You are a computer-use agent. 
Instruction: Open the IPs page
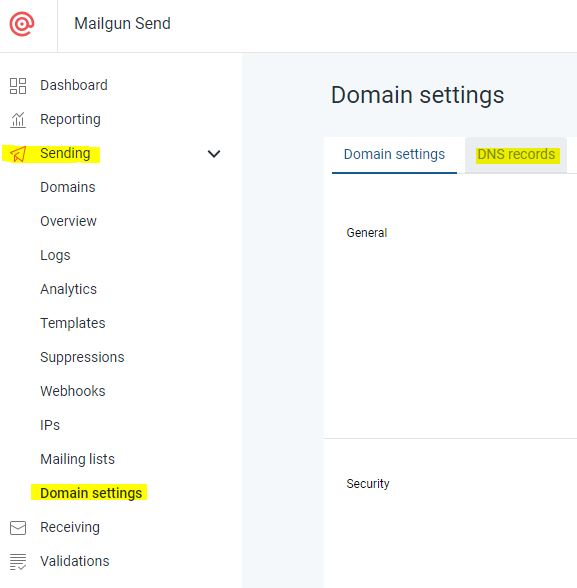coord(50,425)
